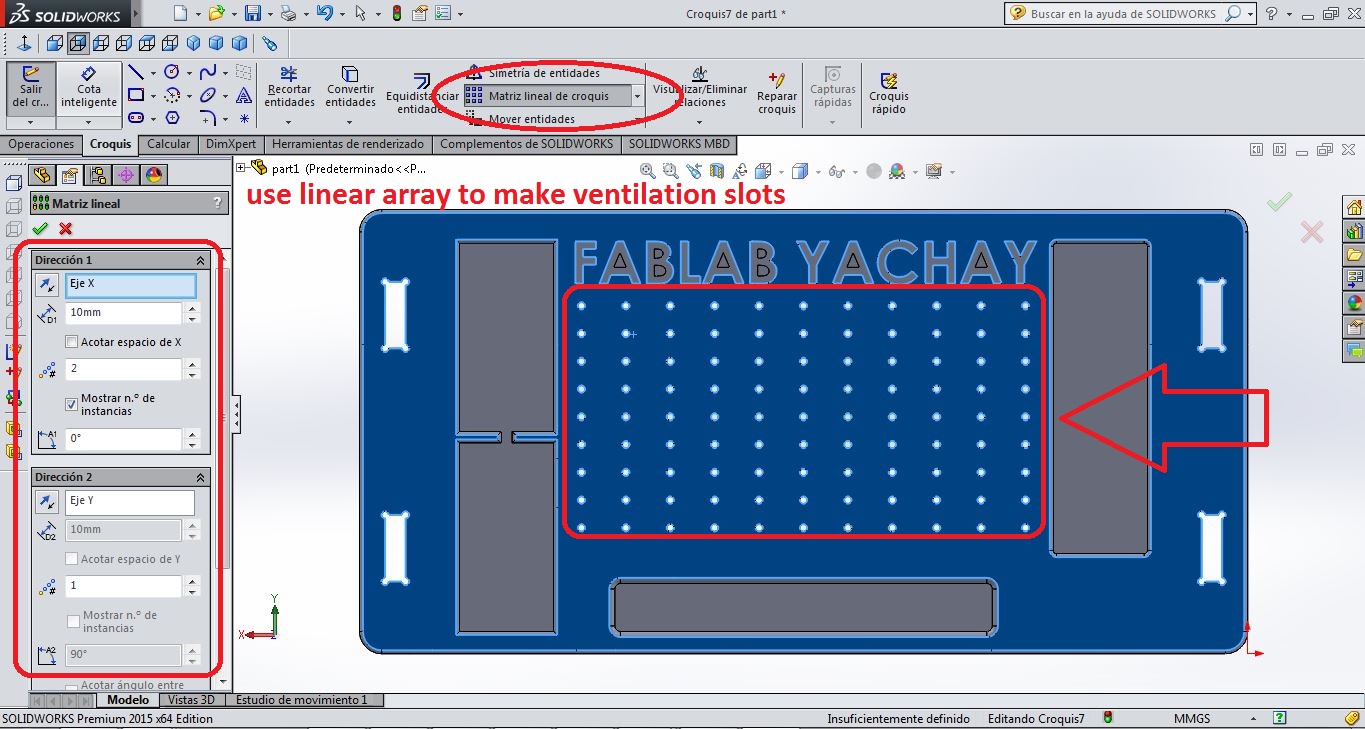Click the Open folder icon
1365x729 pixels.
(x=217, y=13)
